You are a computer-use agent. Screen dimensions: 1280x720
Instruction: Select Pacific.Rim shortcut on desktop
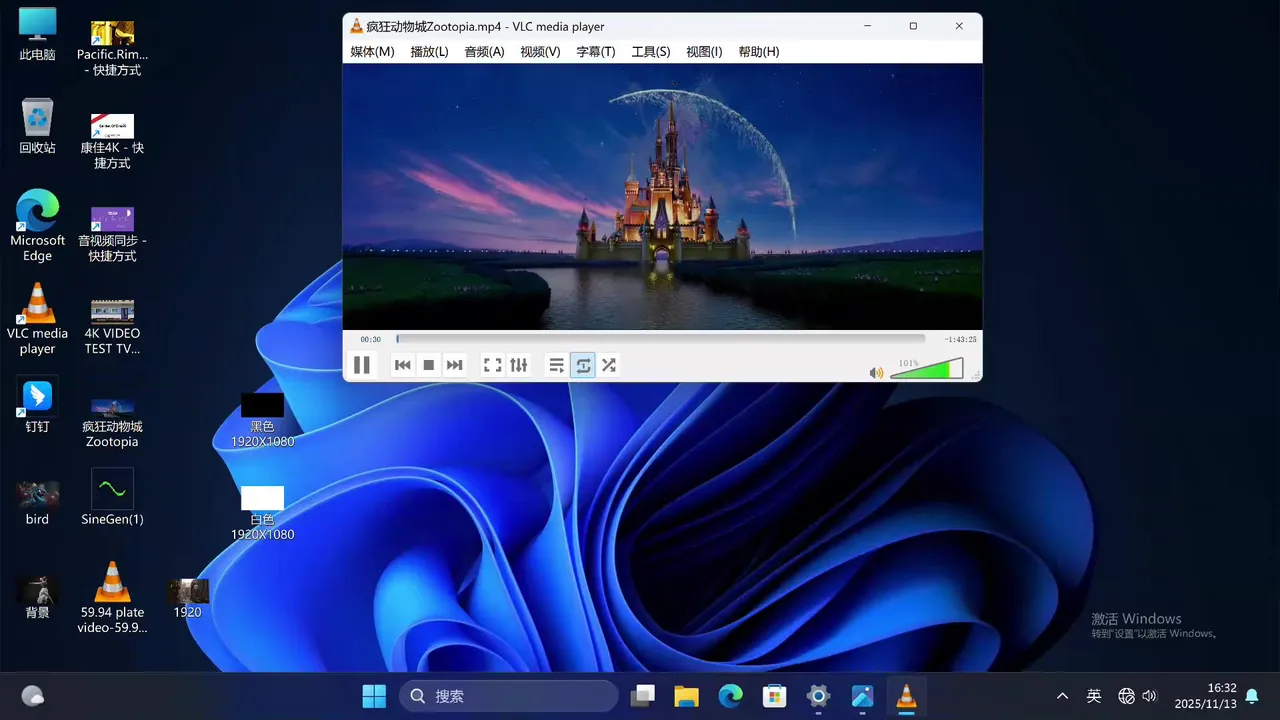pos(112,48)
